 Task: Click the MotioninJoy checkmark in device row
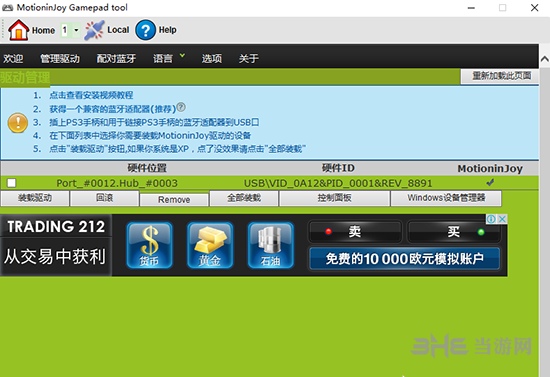[490, 182]
